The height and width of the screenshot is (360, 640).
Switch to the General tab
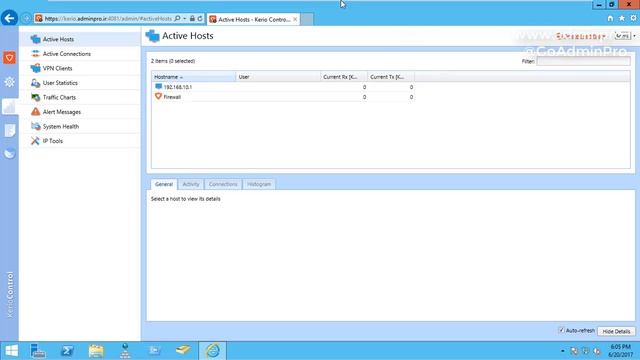(164, 184)
